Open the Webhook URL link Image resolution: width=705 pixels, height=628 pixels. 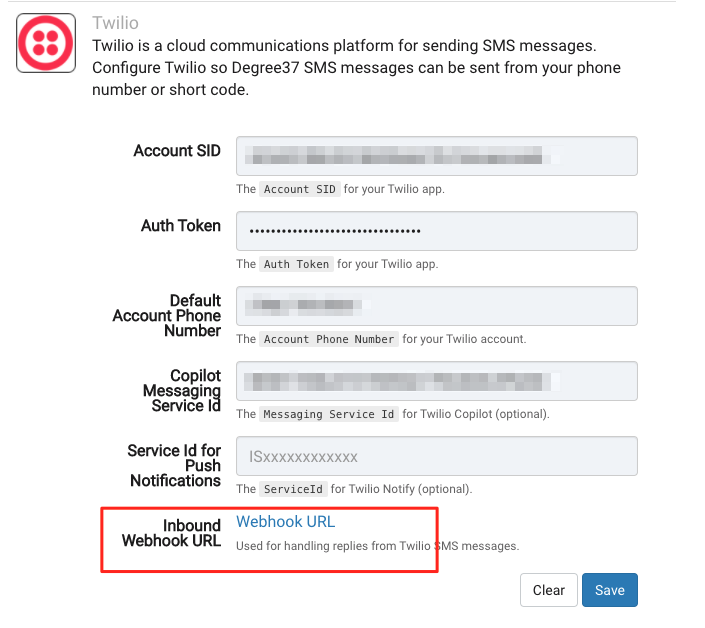pos(286,521)
